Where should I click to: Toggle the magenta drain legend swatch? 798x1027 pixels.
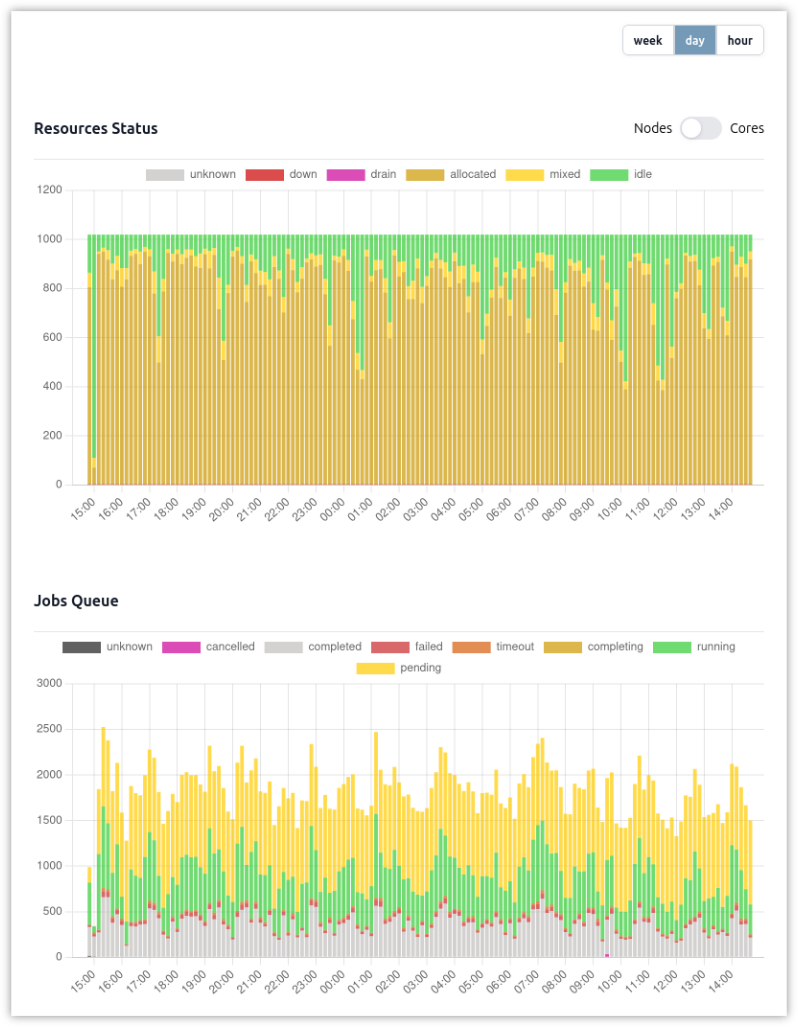345,175
